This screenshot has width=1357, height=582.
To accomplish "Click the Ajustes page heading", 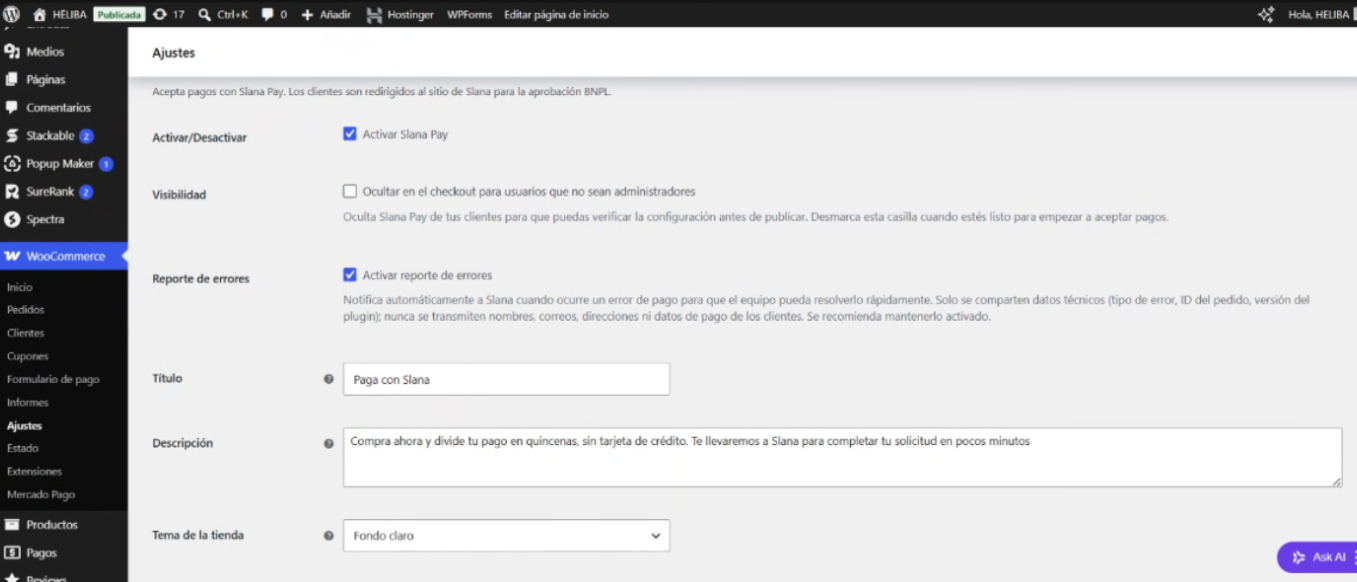I will pos(173,52).
